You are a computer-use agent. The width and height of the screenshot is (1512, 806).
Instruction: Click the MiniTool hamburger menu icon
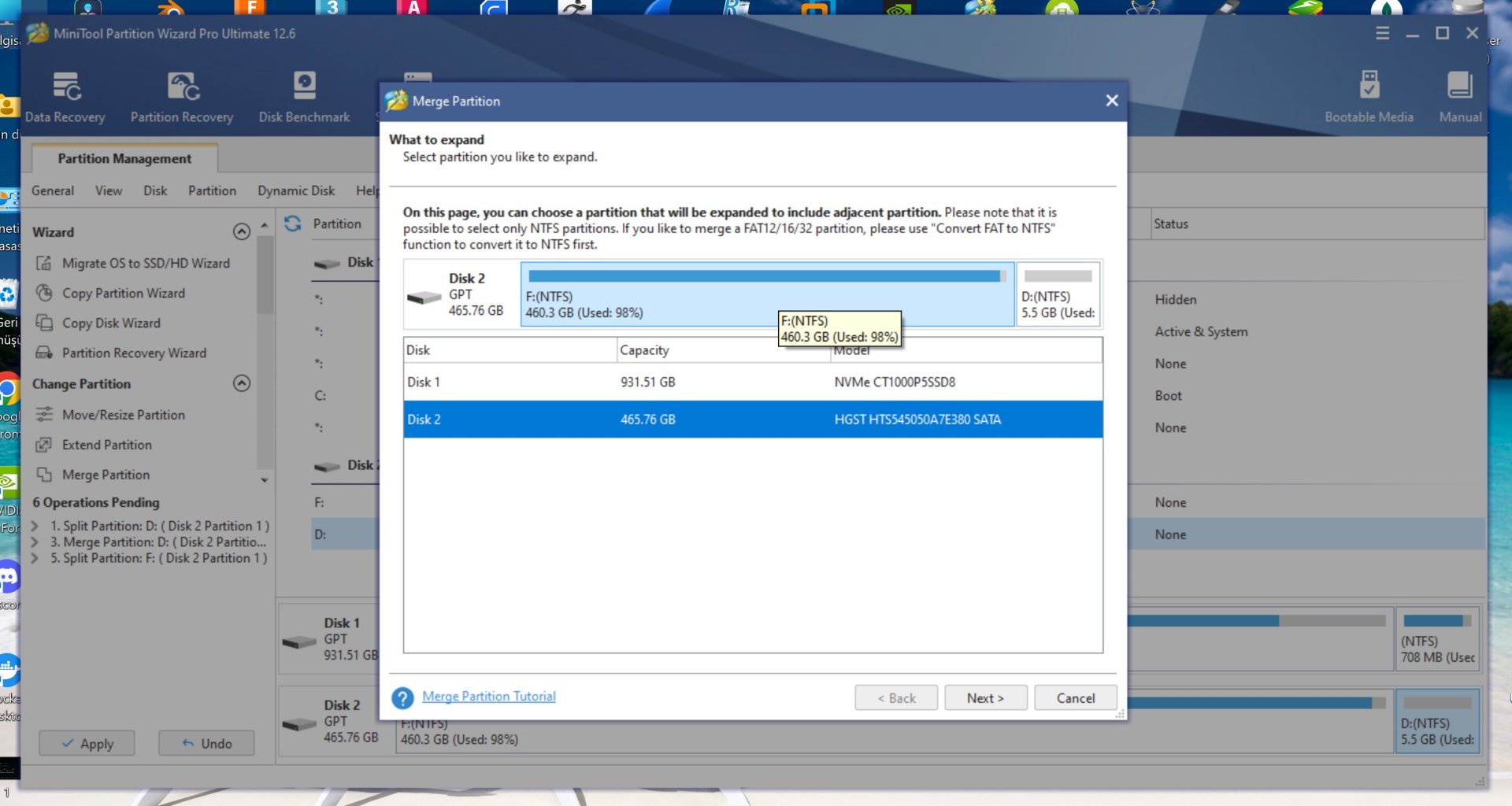[1383, 33]
